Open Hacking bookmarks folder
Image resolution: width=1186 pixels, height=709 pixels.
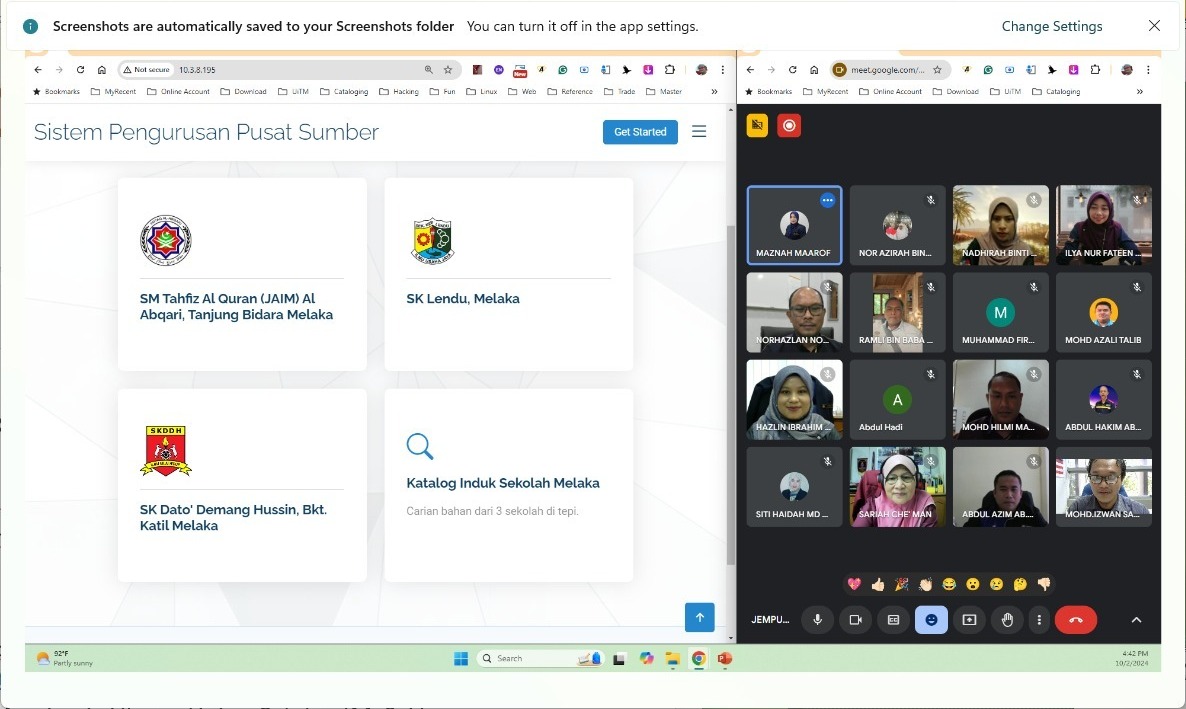[399, 92]
